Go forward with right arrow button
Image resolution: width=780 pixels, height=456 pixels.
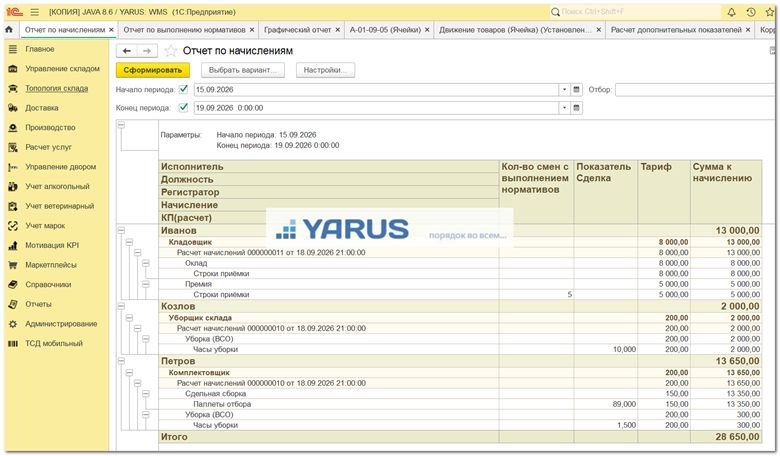tap(147, 51)
